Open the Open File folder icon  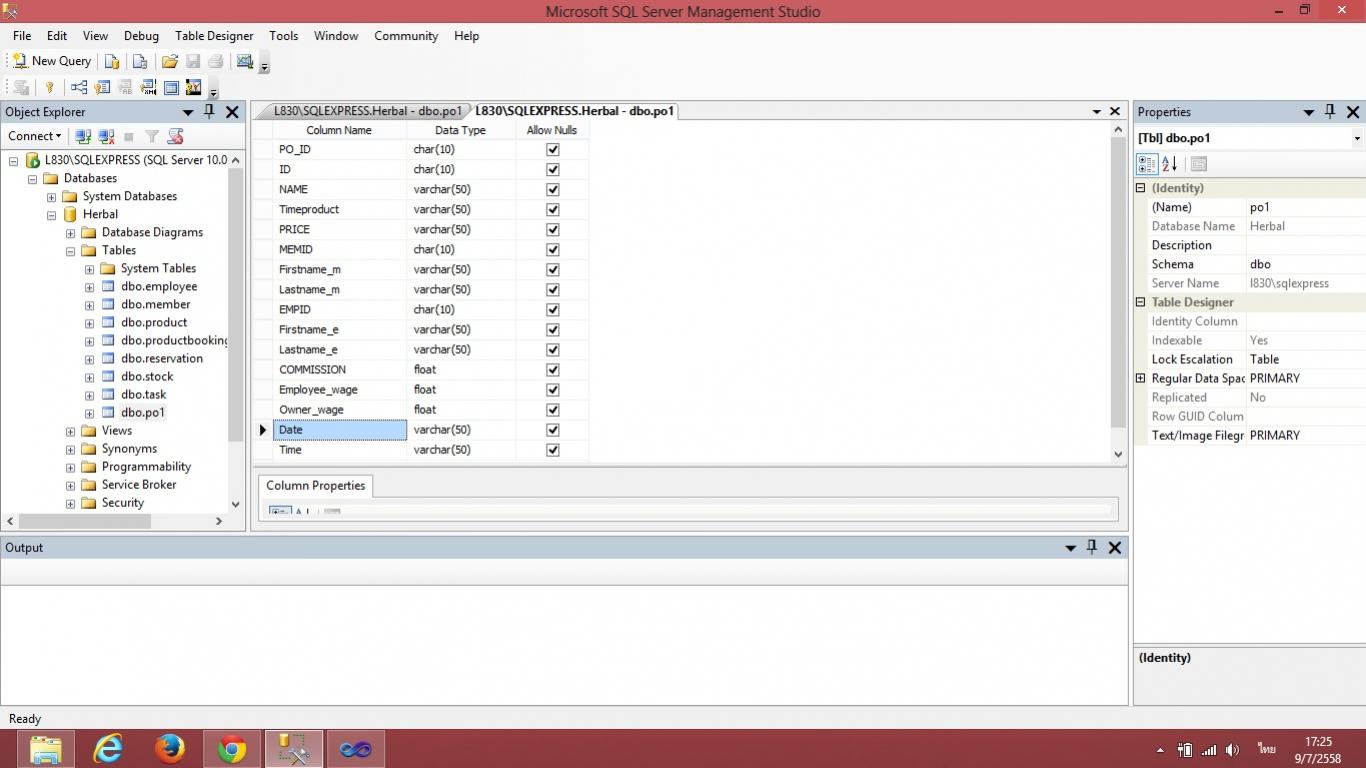point(170,61)
